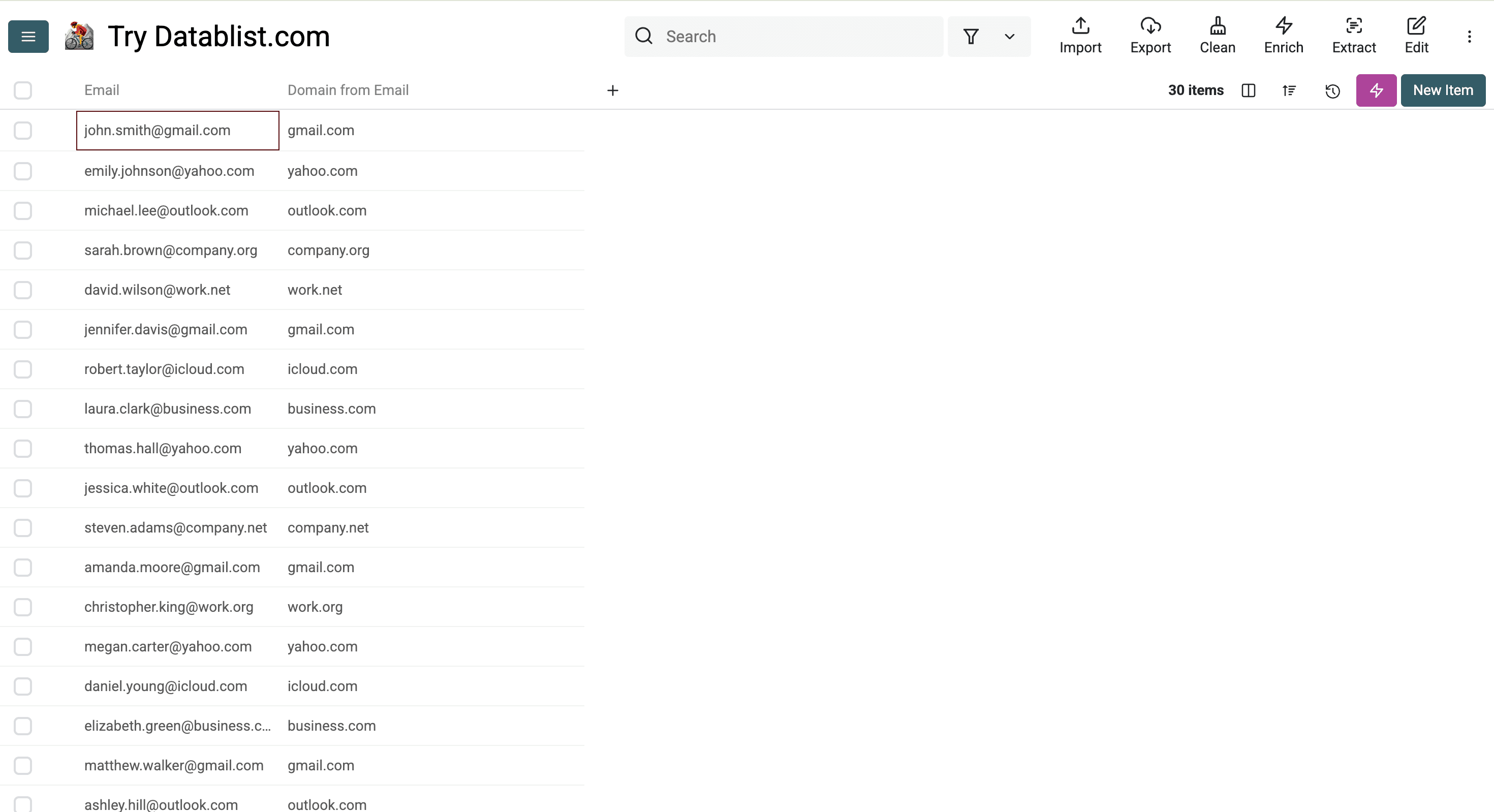Select the Export tool
Image resolution: width=1494 pixels, height=812 pixels.
[x=1150, y=36]
